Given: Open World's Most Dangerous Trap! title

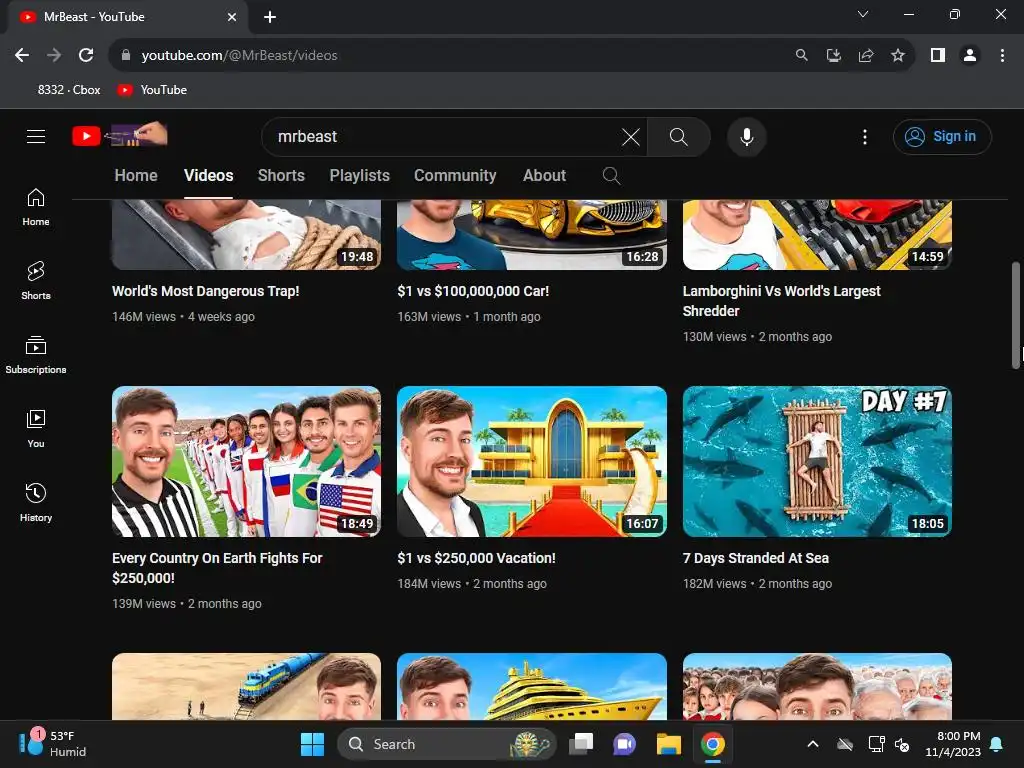Looking at the screenshot, I should (x=206, y=291).
